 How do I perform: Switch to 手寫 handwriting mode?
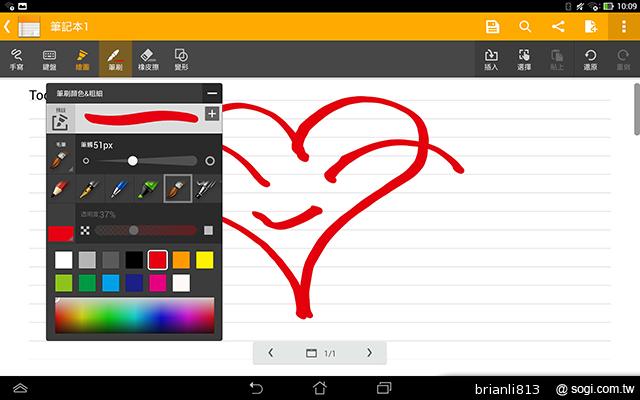[17, 59]
